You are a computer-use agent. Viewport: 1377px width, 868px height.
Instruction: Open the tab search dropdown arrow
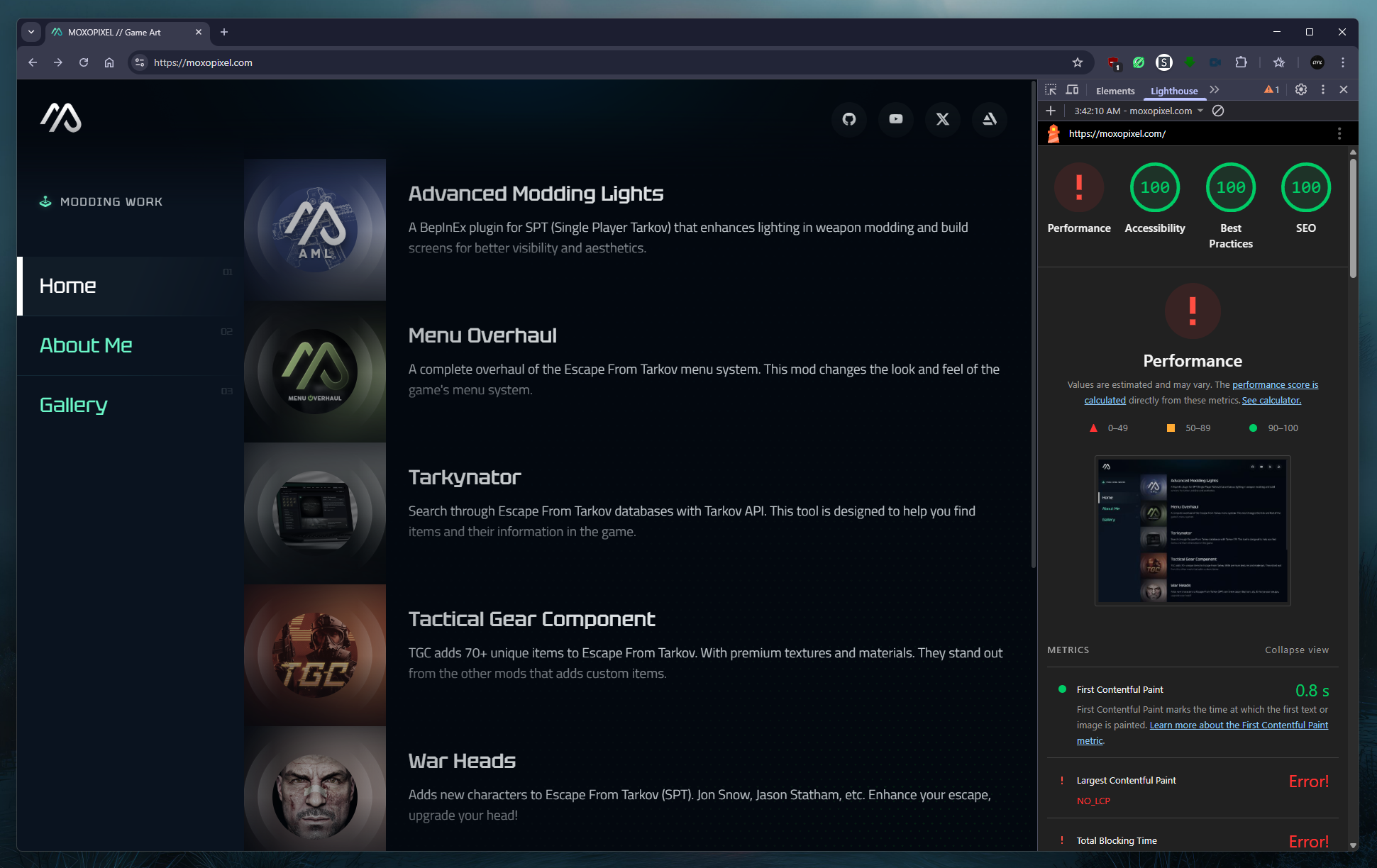click(x=31, y=32)
